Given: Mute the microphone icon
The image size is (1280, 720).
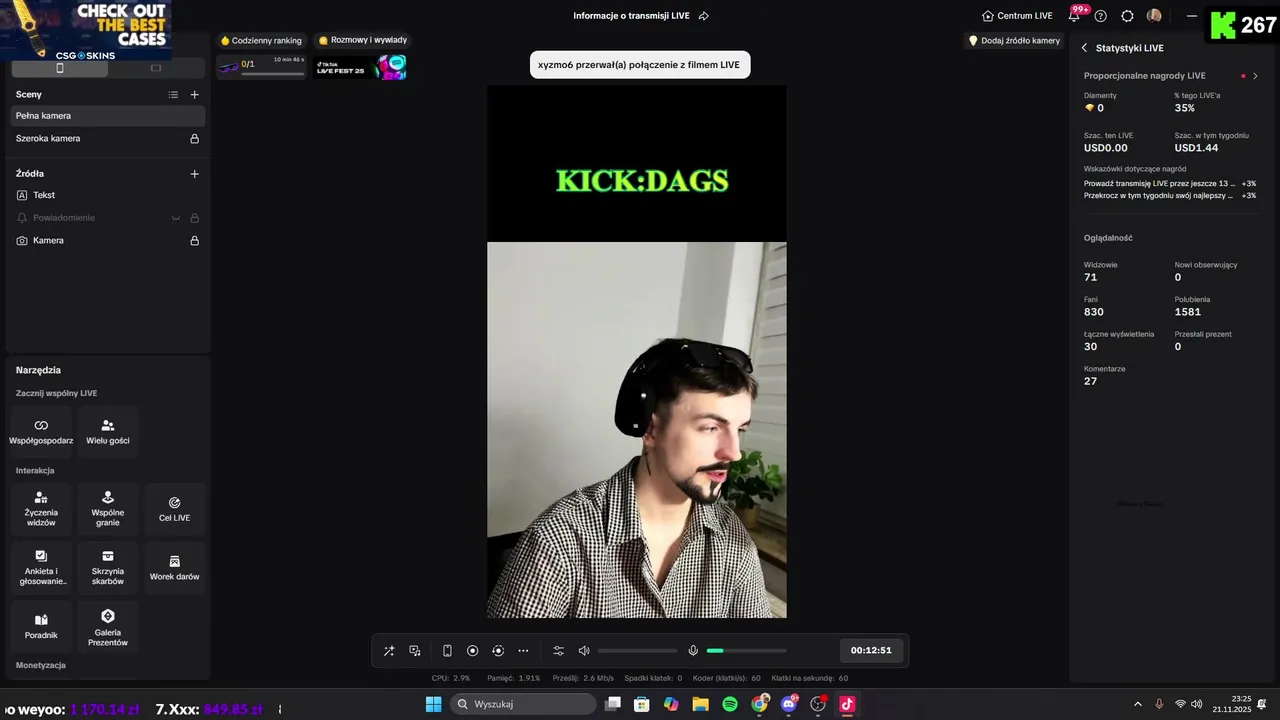Looking at the screenshot, I should pos(693,651).
